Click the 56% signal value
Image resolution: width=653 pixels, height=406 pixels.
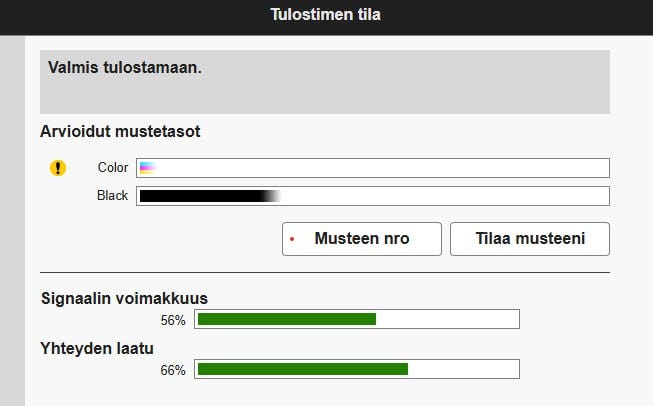[x=173, y=320]
